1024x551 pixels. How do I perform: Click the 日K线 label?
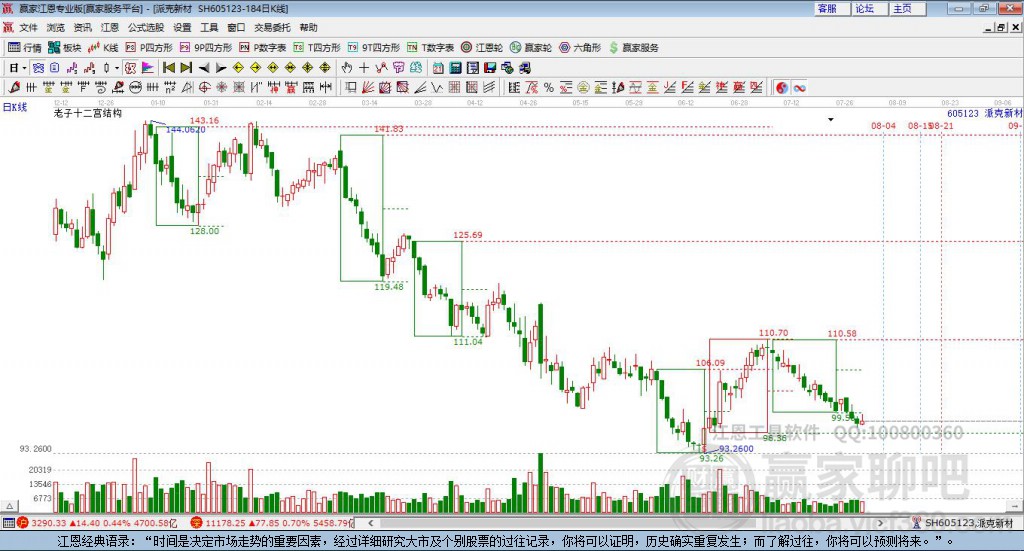click(15, 107)
